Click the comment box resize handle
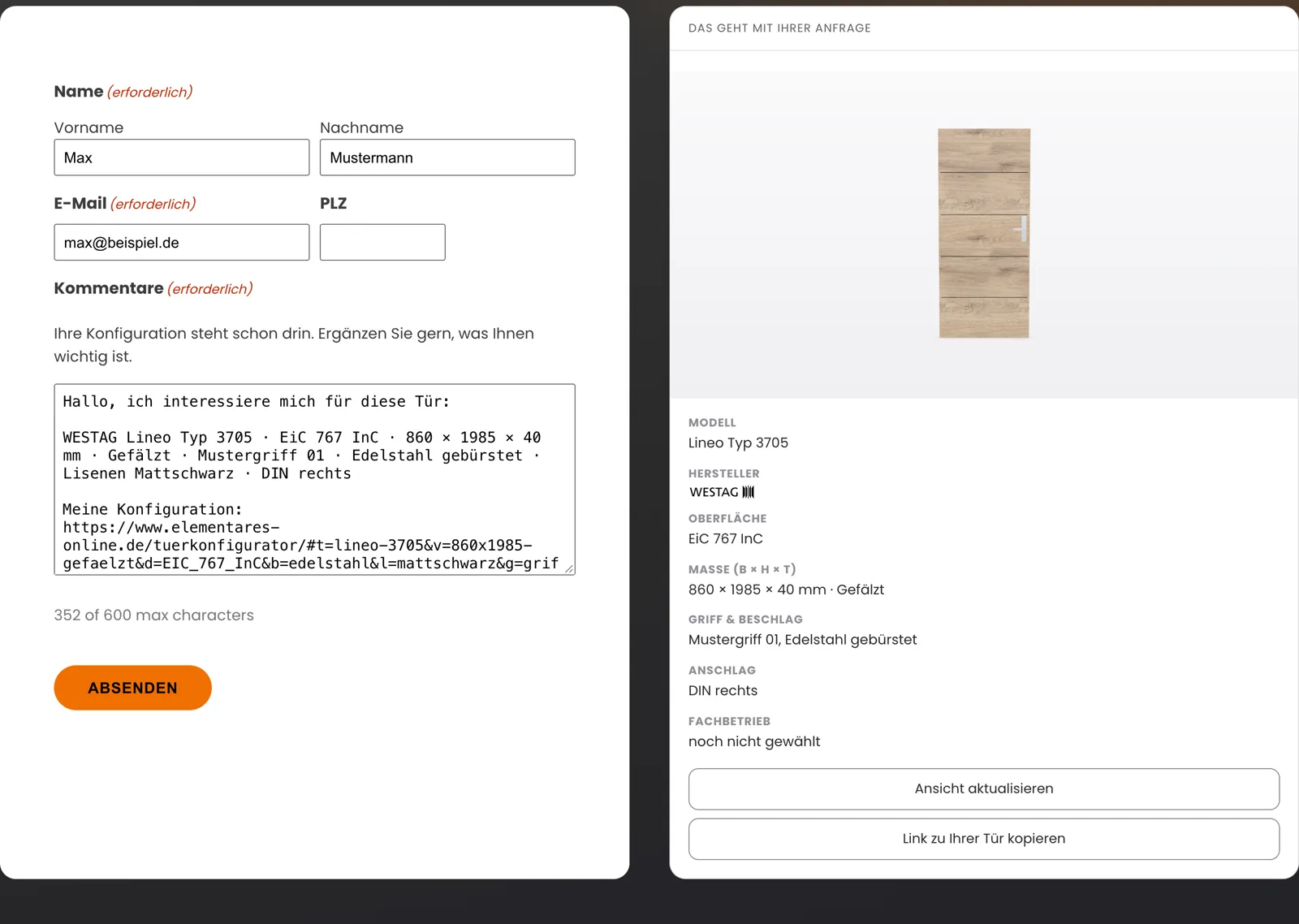The image size is (1299, 924). pyautogui.click(x=569, y=569)
